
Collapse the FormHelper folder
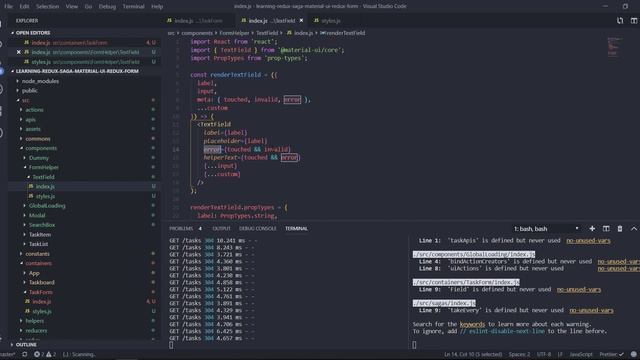pos(43,167)
